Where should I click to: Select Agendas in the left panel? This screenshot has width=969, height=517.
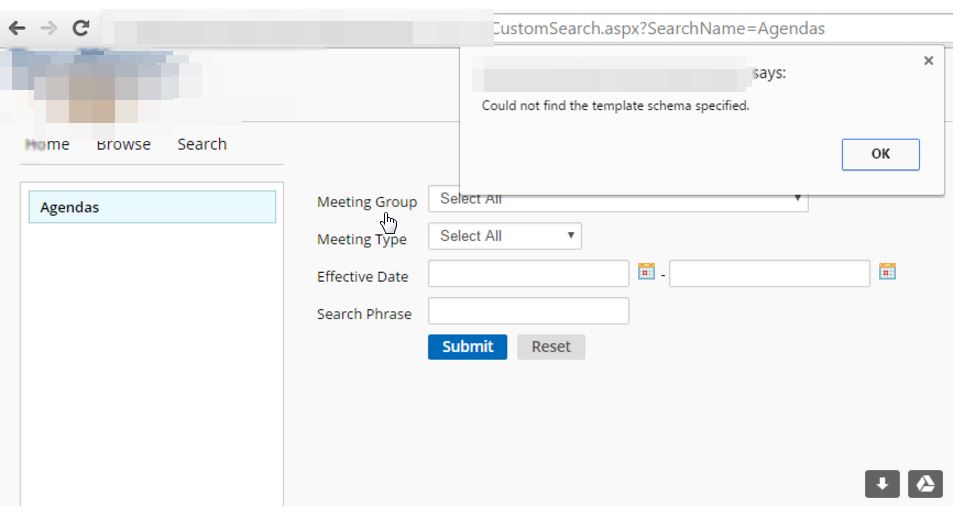[152, 208]
